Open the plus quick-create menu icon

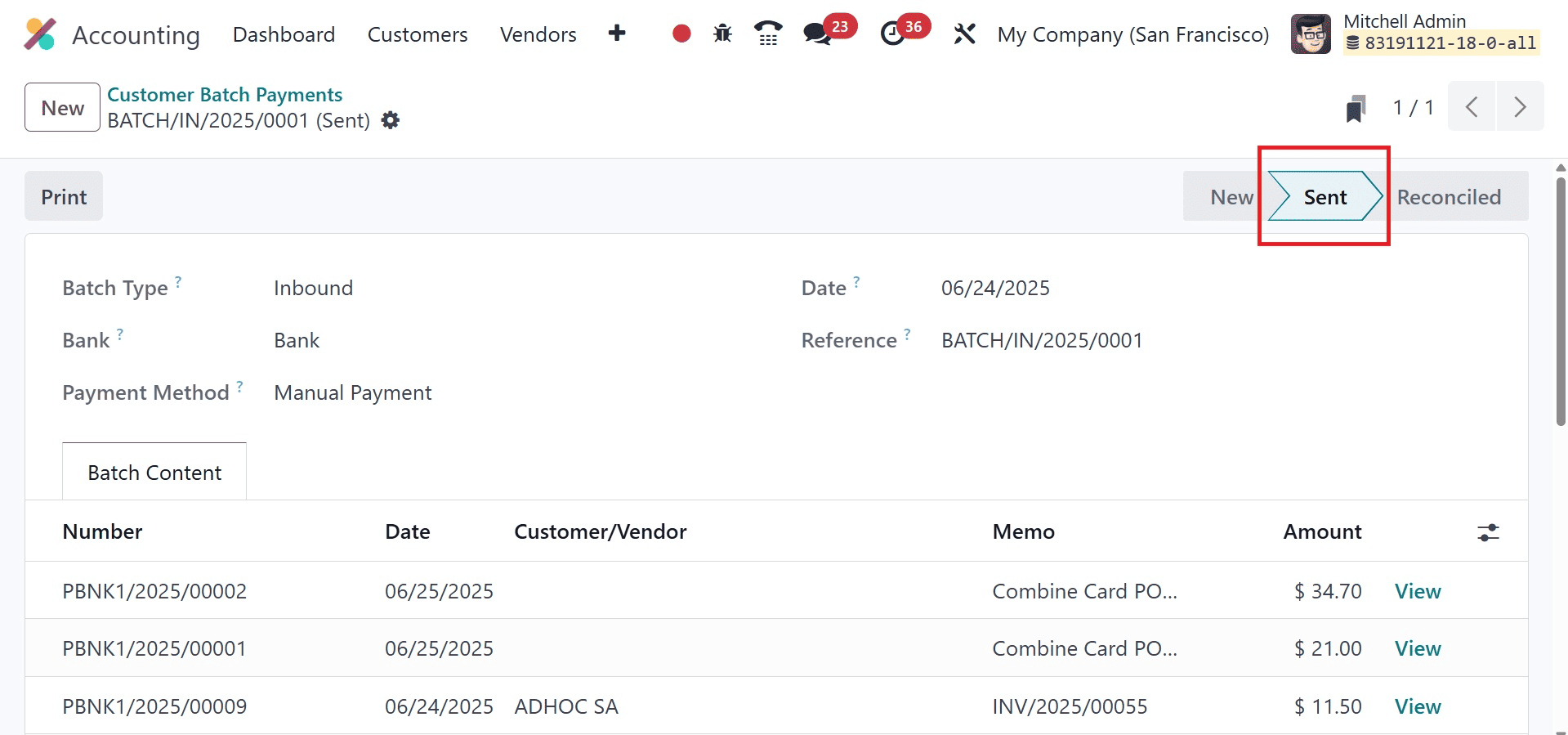click(x=617, y=33)
